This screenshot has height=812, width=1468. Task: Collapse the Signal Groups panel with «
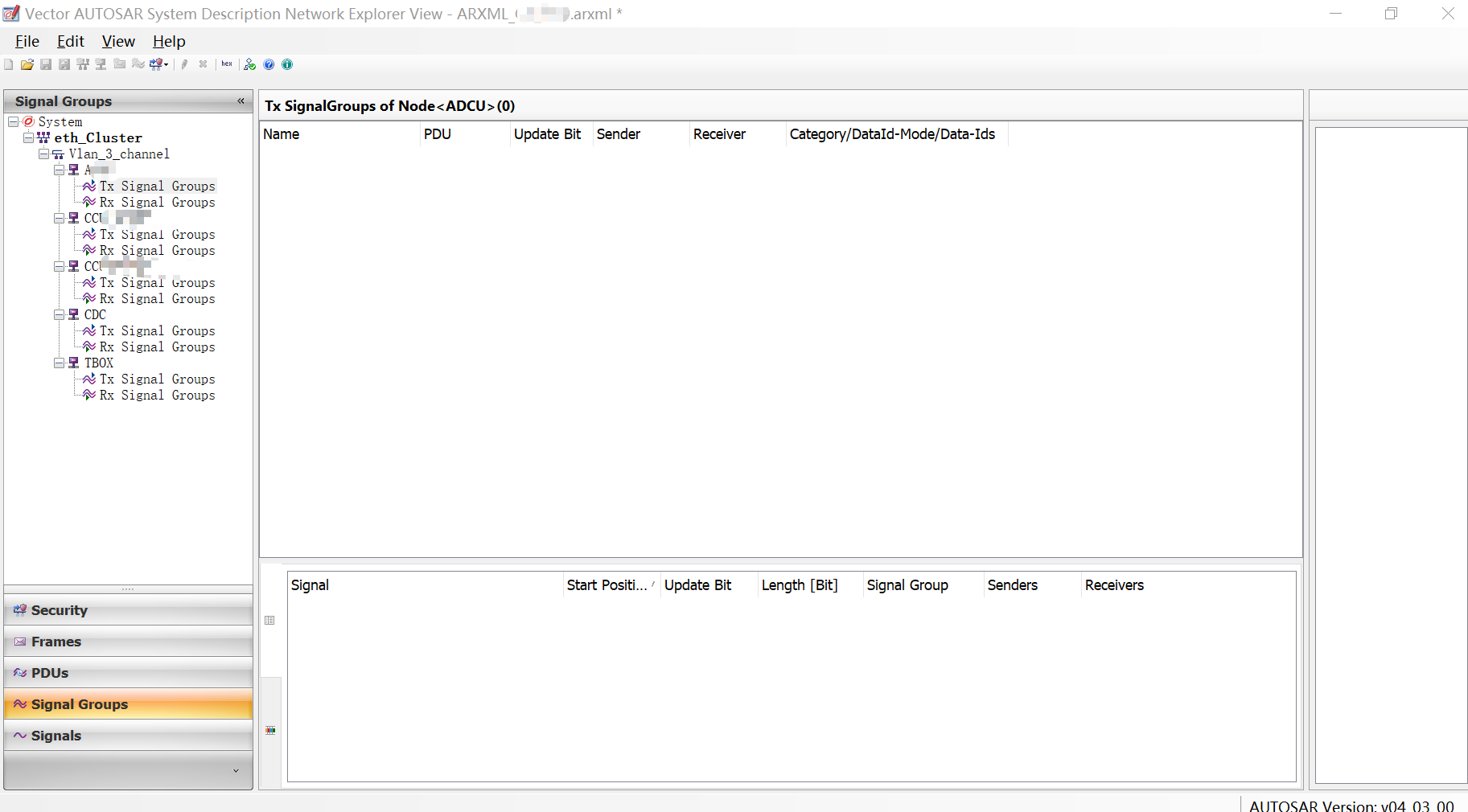click(x=241, y=100)
